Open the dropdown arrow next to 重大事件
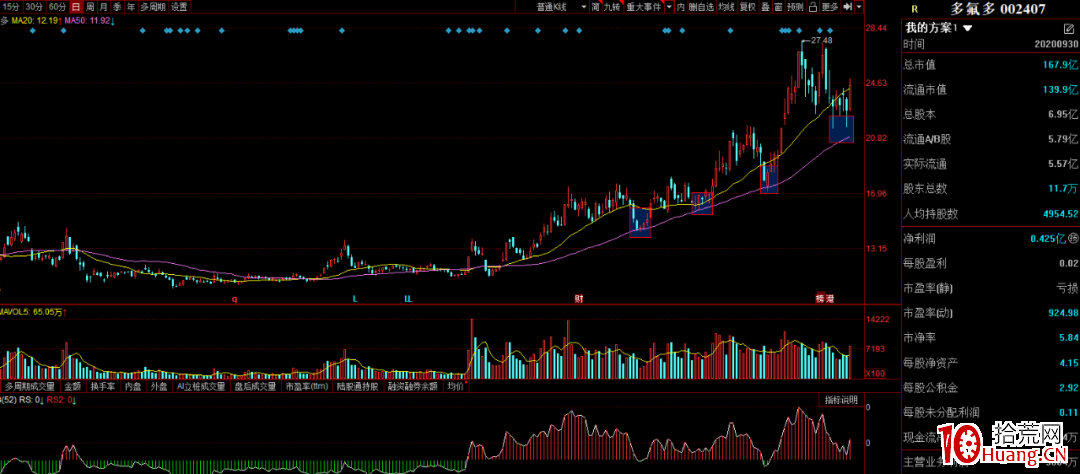Screen dimensions: 1080x474 669,7
